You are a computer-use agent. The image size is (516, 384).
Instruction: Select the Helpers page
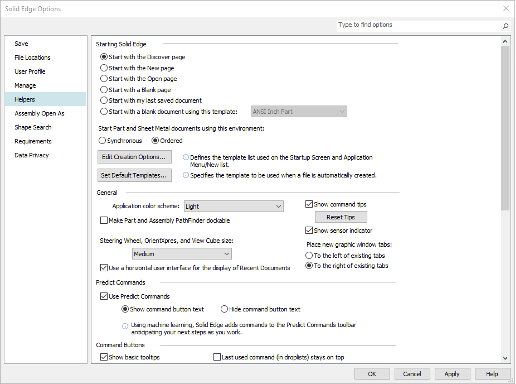pos(45,99)
